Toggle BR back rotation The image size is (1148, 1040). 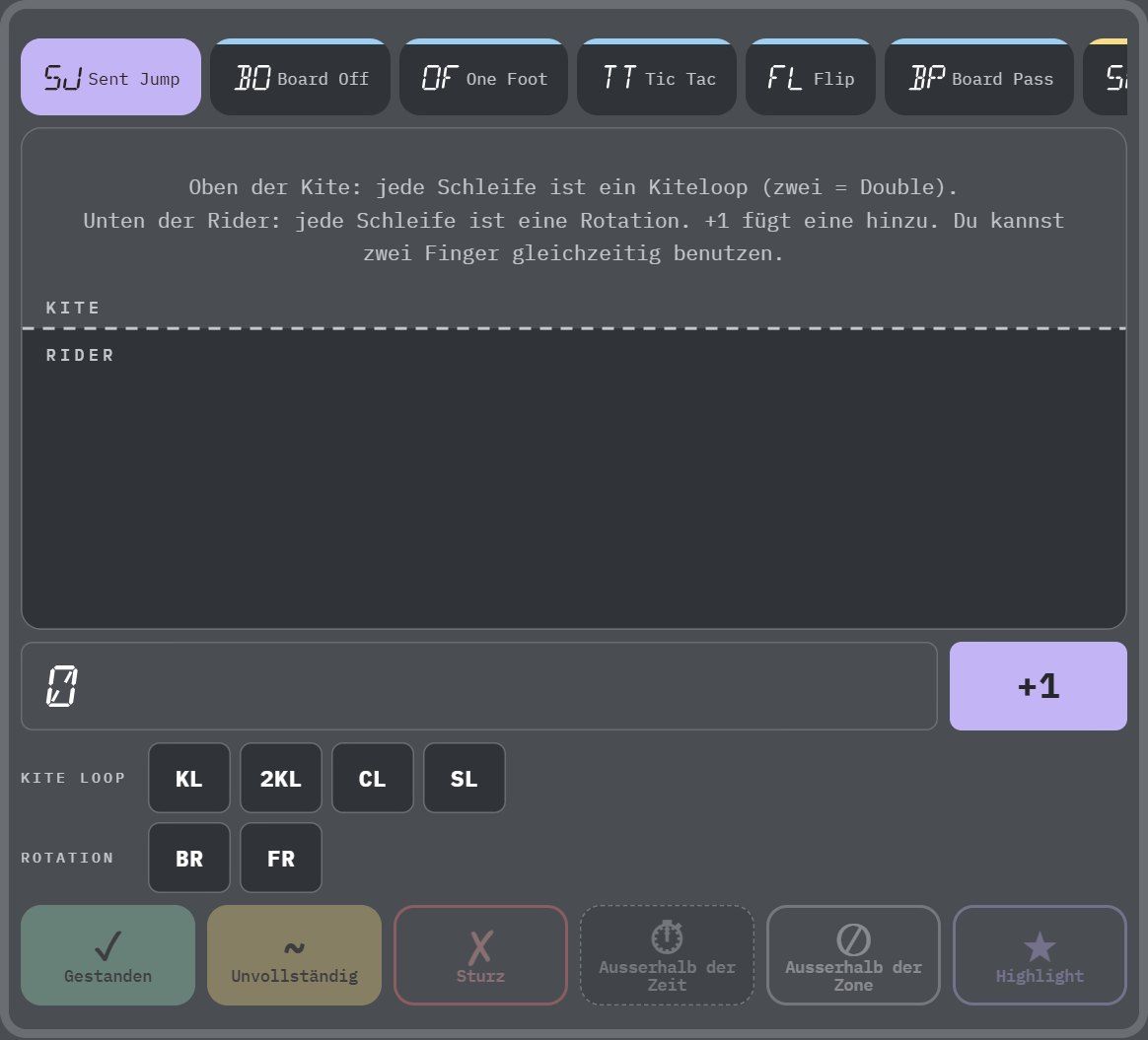pyautogui.click(x=189, y=858)
